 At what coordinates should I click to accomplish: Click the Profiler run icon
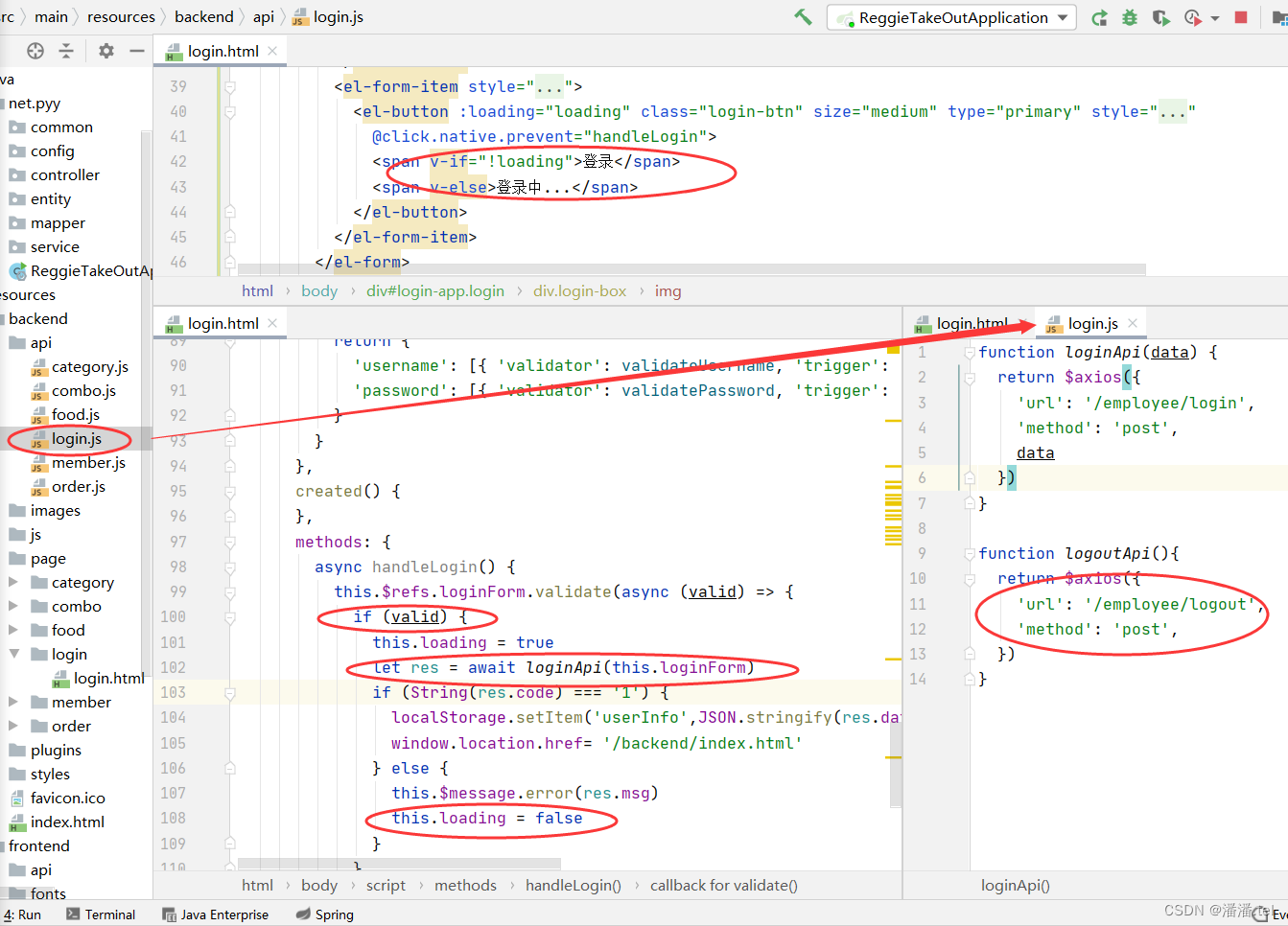click(1192, 17)
